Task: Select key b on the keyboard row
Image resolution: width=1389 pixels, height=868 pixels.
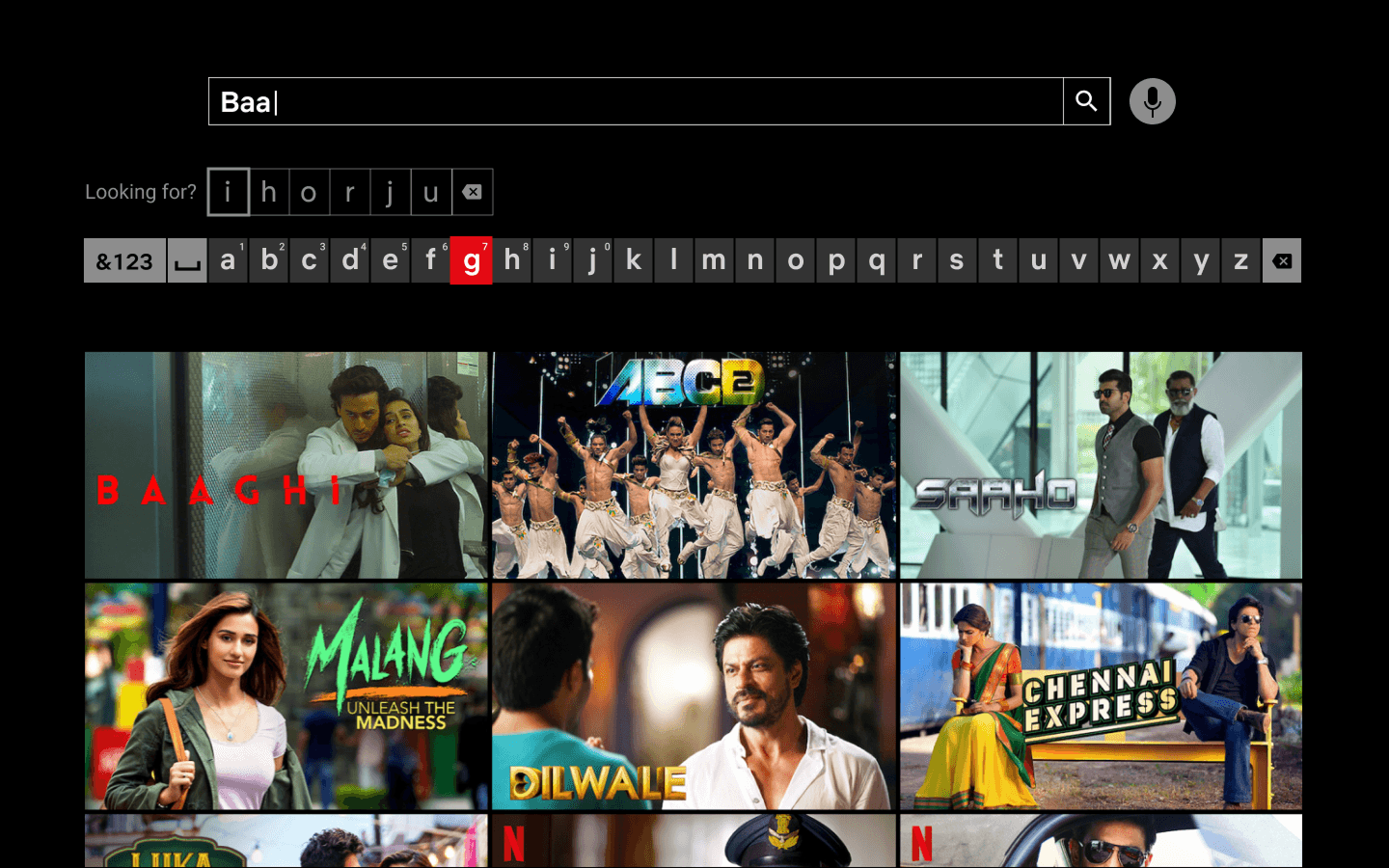Action: pyautogui.click(x=269, y=260)
